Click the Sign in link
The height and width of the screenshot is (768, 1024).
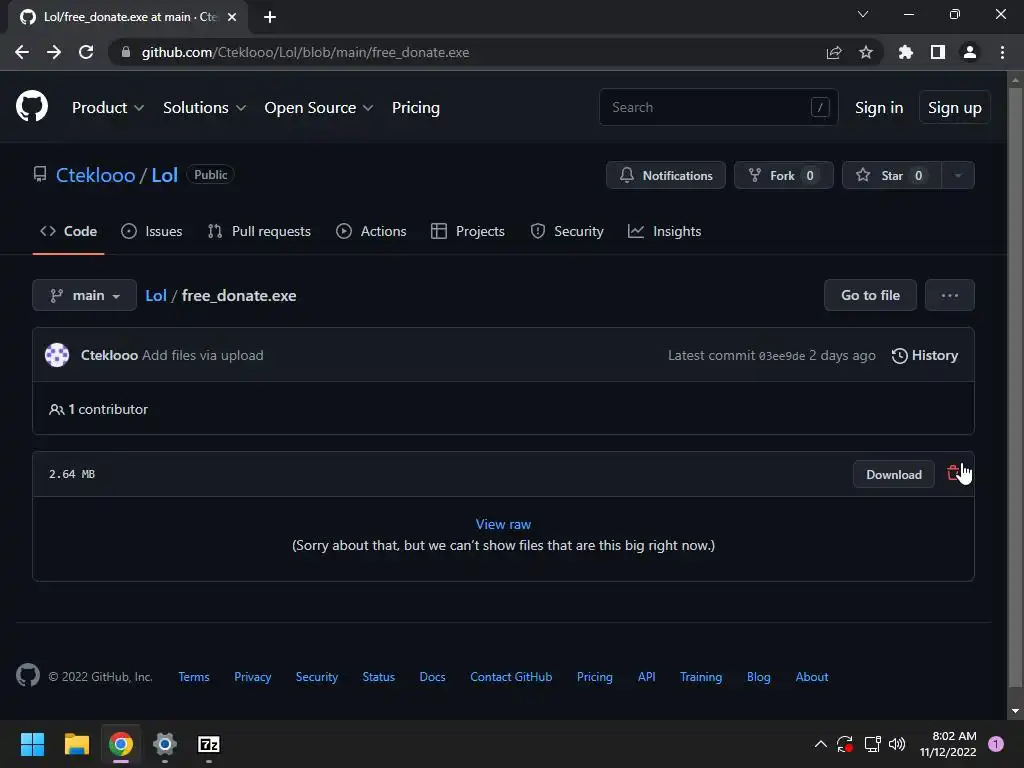pyautogui.click(x=879, y=108)
